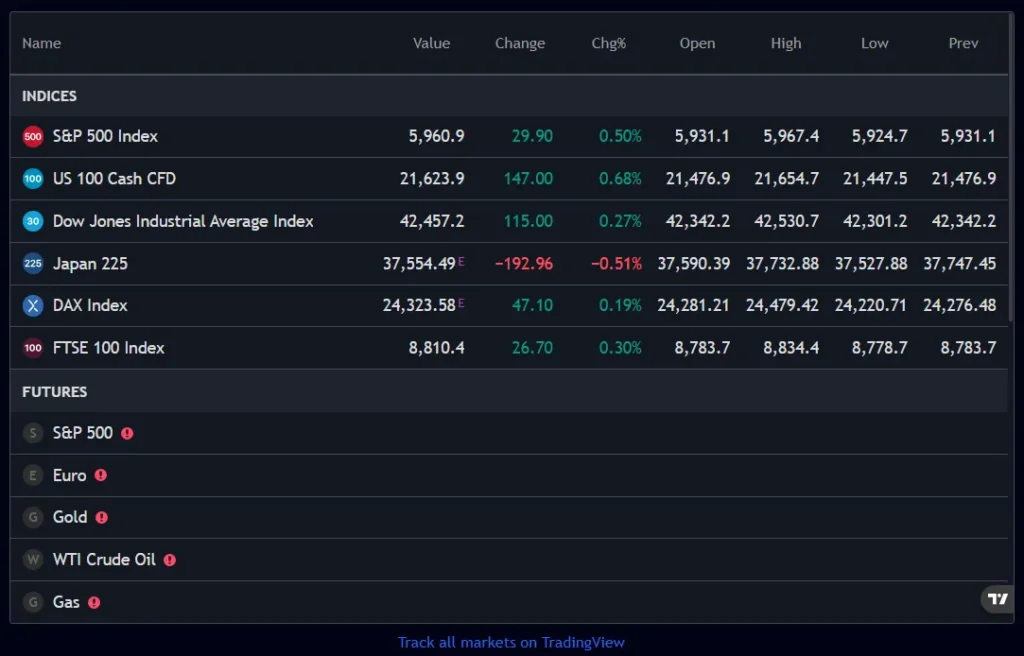Collapse the INDICES section header
Viewport: 1024px width, 656px height.
(x=48, y=96)
